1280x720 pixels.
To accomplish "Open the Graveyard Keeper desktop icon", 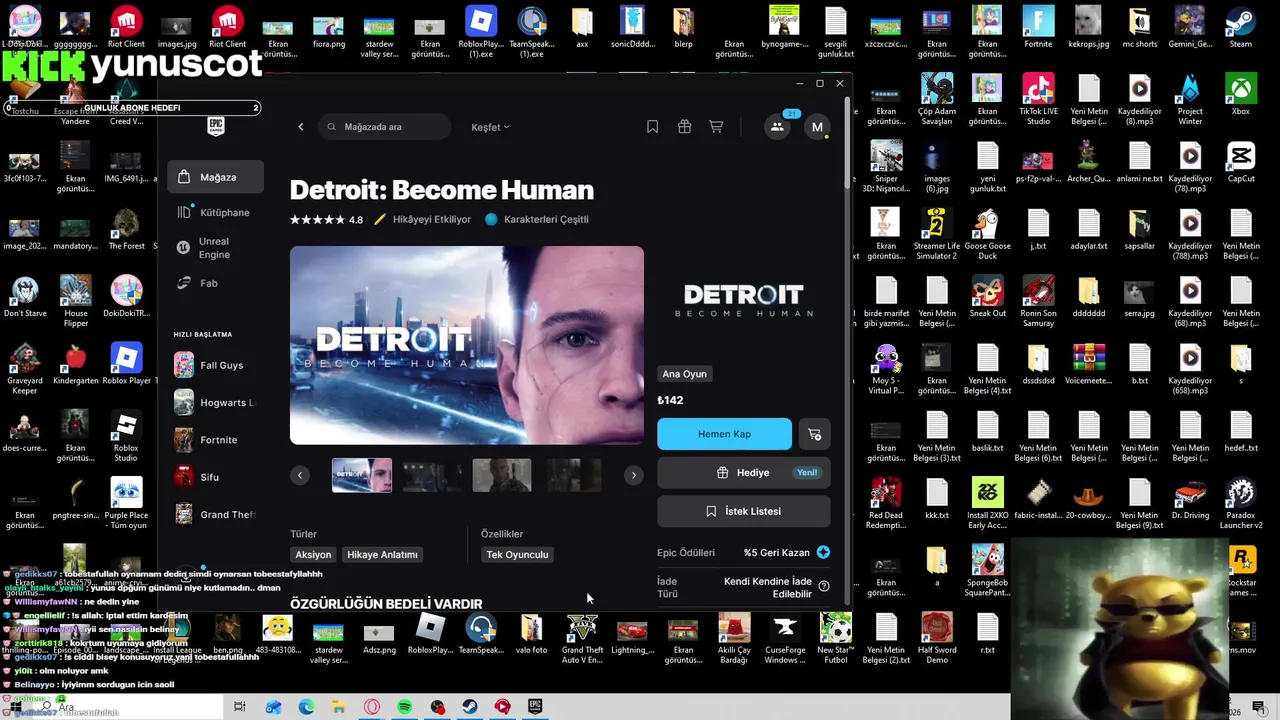I will click(x=24, y=369).
